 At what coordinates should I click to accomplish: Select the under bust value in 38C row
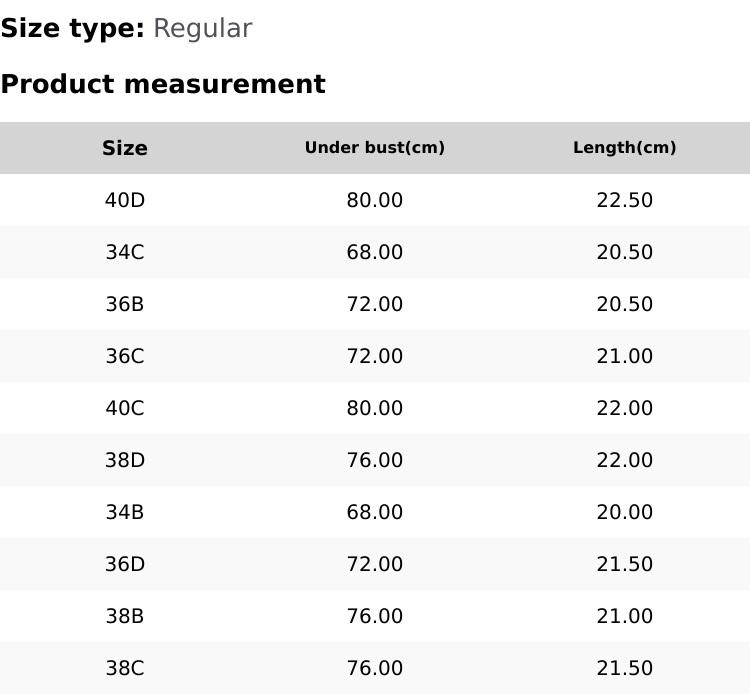[x=375, y=668]
